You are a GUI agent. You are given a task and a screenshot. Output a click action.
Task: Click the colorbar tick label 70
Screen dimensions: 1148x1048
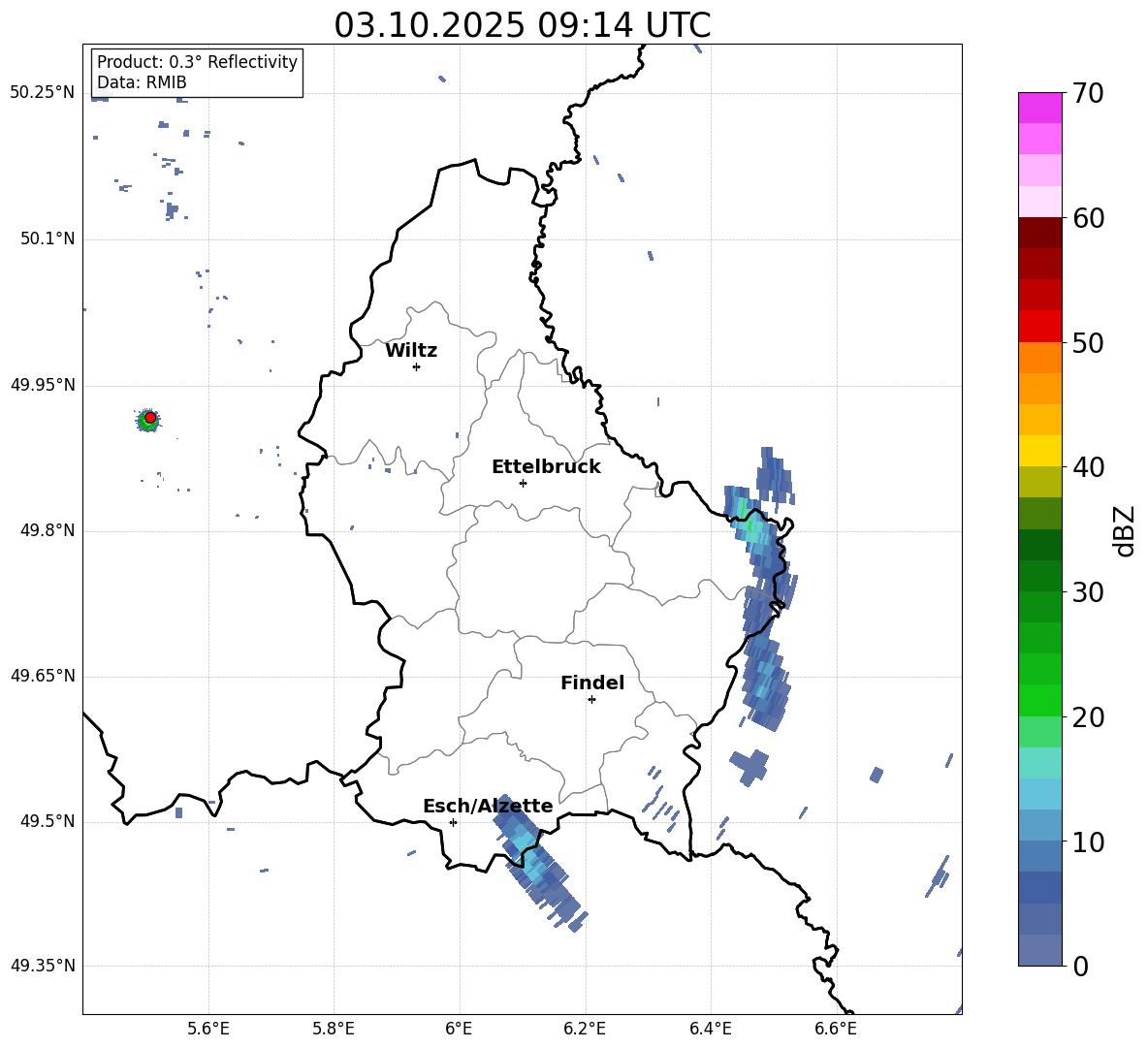[x=1088, y=93]
